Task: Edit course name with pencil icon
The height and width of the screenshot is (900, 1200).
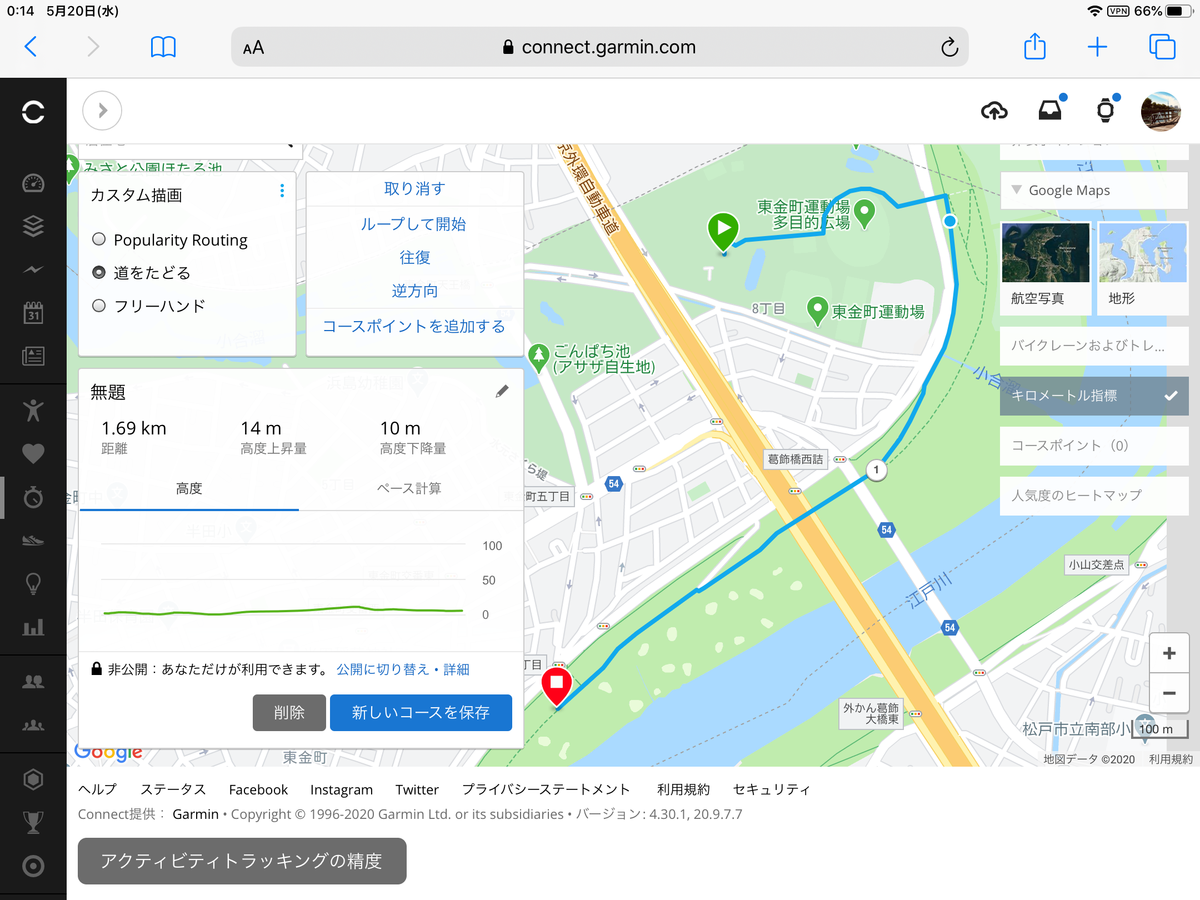Action: [502, 392]
